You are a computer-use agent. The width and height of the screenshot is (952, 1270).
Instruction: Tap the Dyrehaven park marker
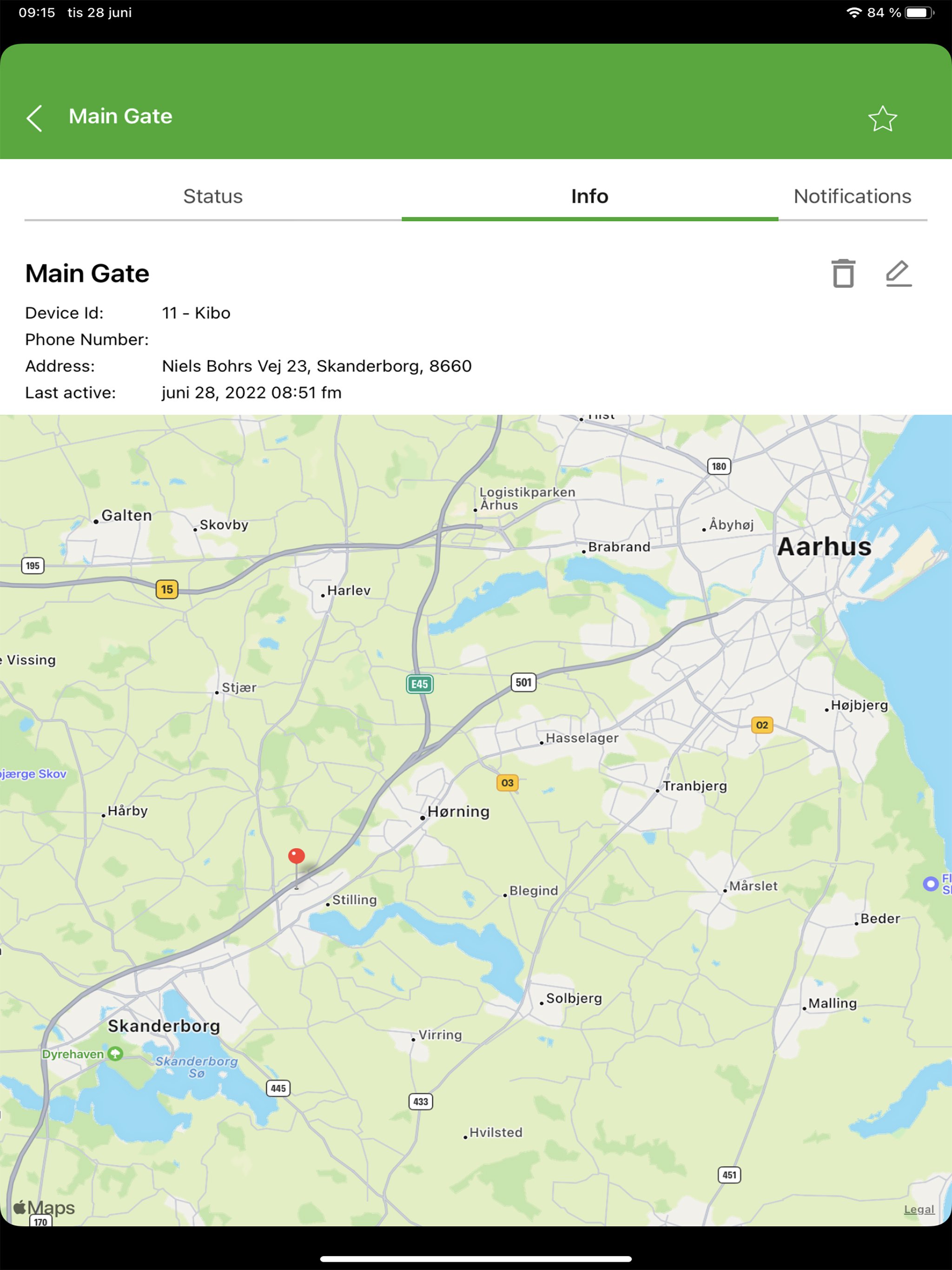click(115, 1053)
